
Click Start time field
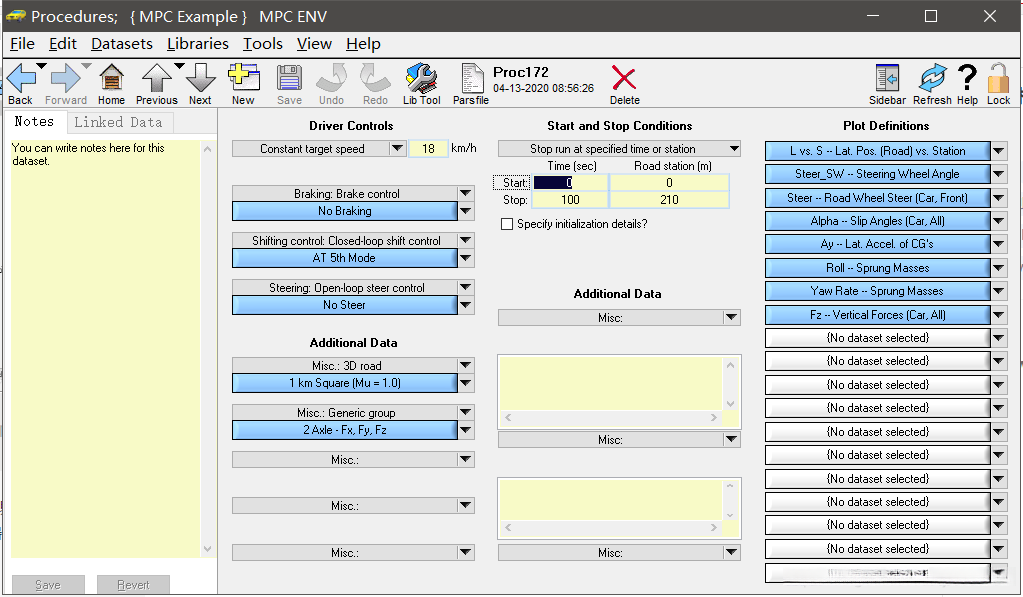click(x=570, y=183)
